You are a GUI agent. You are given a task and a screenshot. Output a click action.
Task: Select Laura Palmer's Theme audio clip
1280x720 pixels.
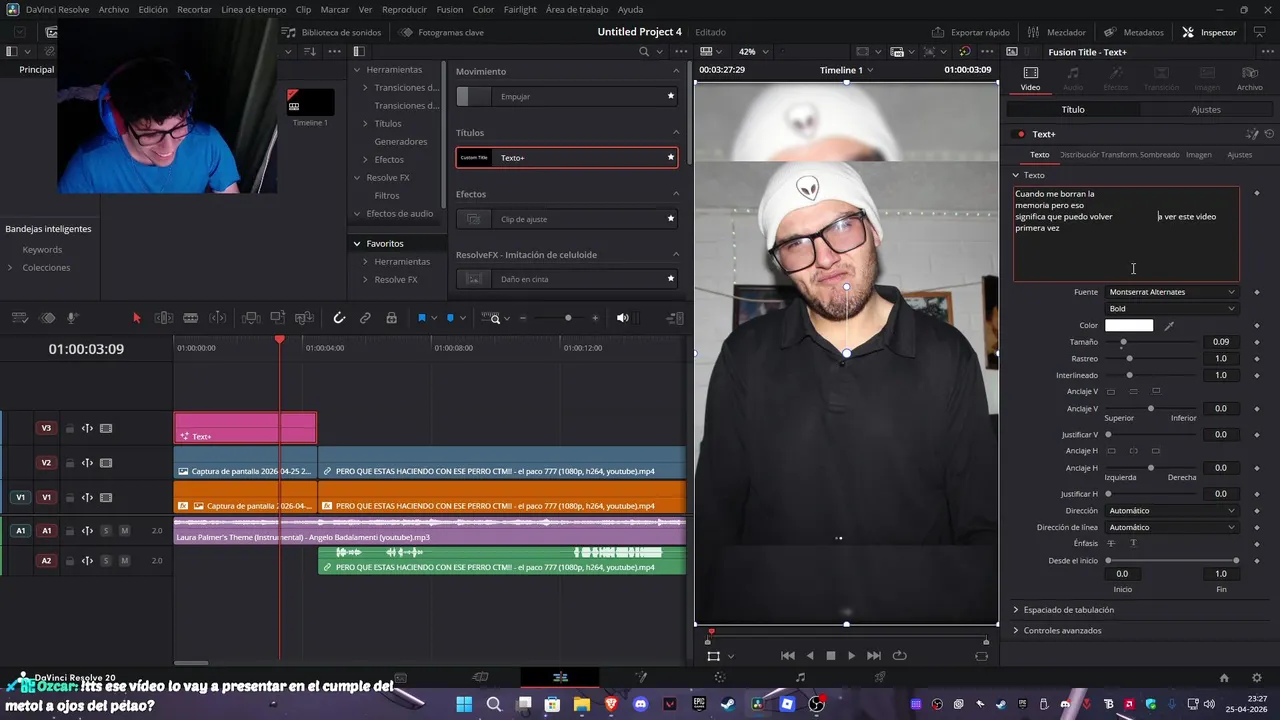[x=429, y=531]
